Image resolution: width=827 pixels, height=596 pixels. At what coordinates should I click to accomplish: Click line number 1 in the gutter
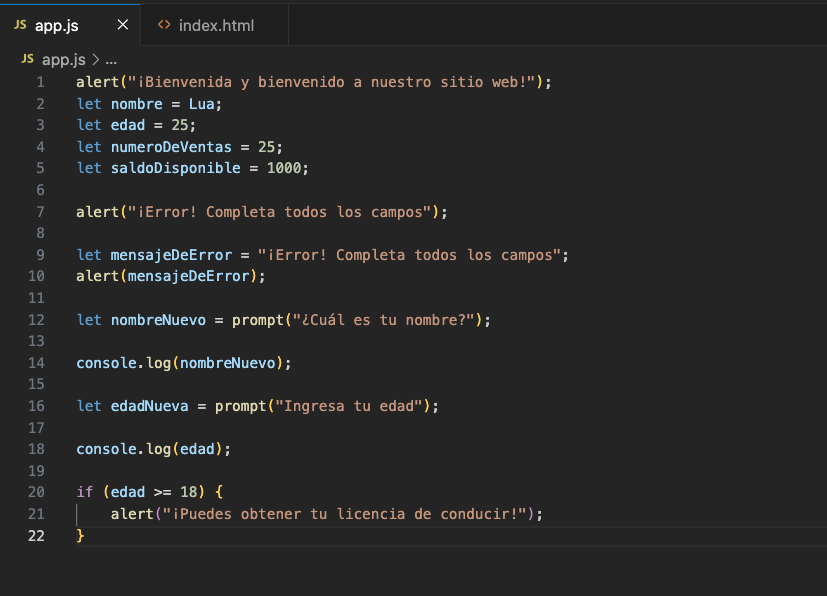(x=41, y=82)
